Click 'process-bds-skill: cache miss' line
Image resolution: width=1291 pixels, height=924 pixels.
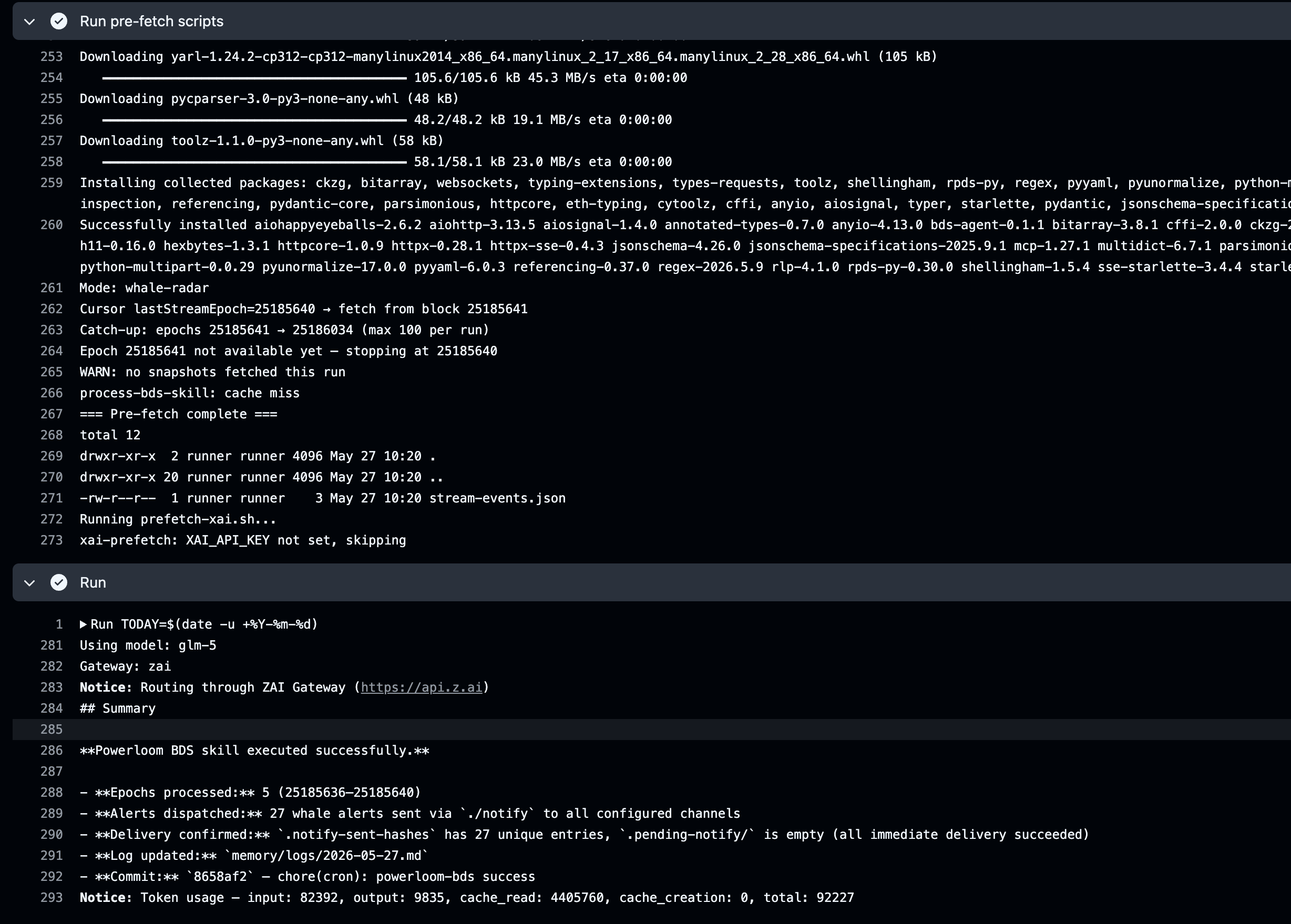coord(189,393)
